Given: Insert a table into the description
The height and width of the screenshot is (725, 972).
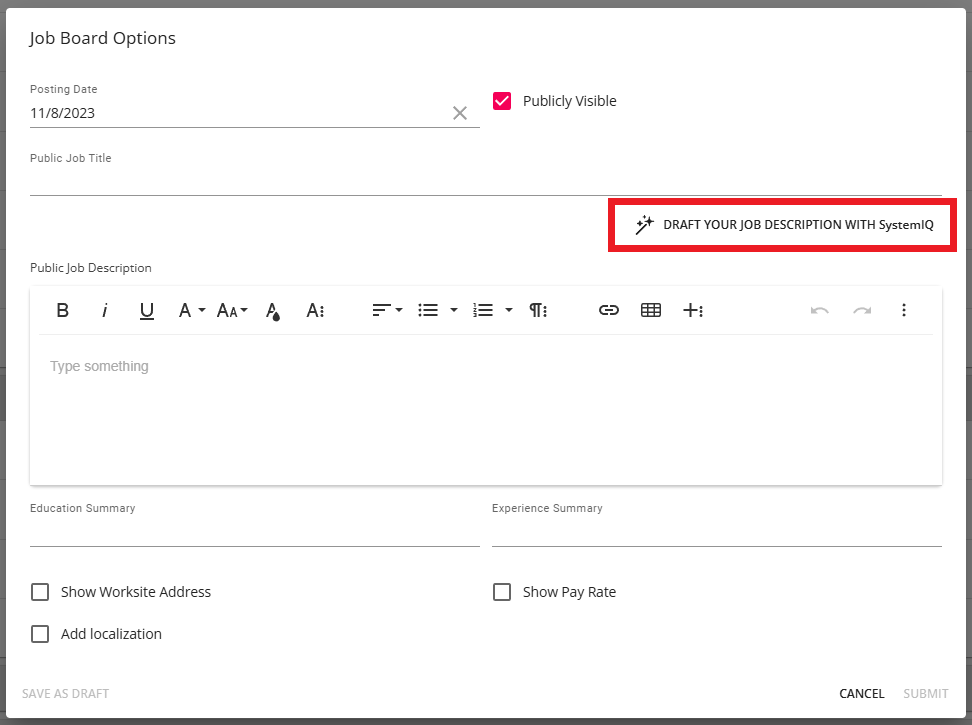Looking at the screenshot, I should pos(650,310).
